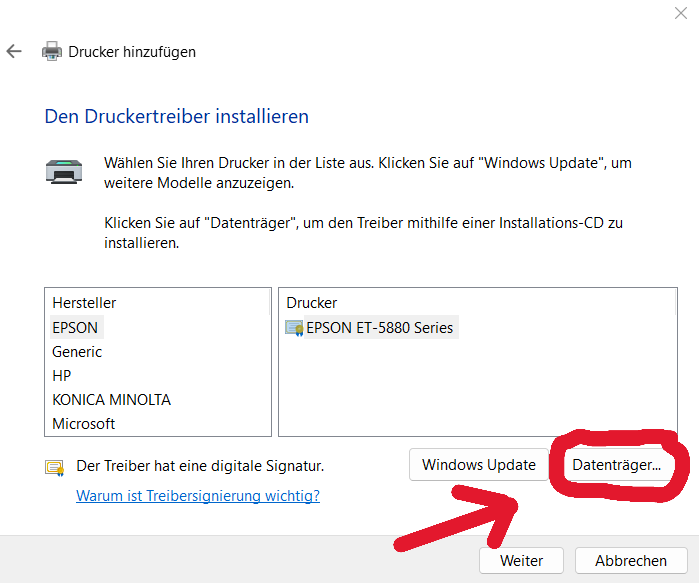Click the Drucker column header
The image size is (699, 583).
[x=312, y=302]
